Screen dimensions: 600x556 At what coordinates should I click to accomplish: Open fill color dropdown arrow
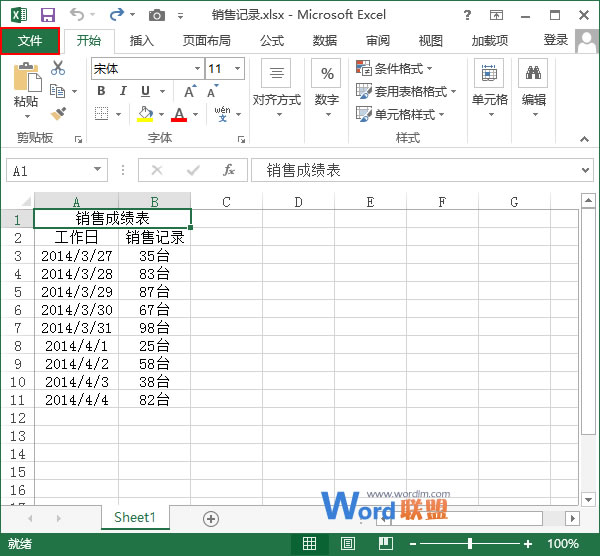click(161, 114)
